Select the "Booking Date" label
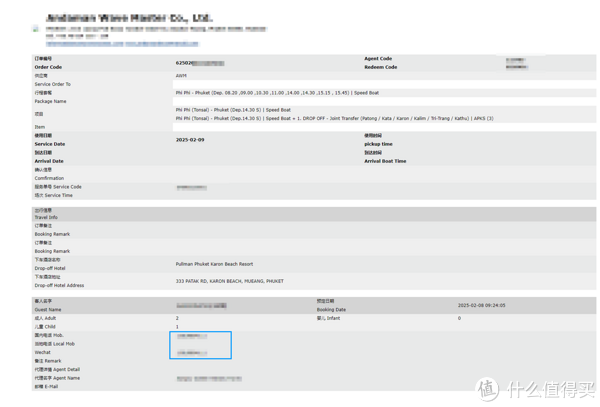This screenshot has height=407, width=600. click(x=331, y=309)
